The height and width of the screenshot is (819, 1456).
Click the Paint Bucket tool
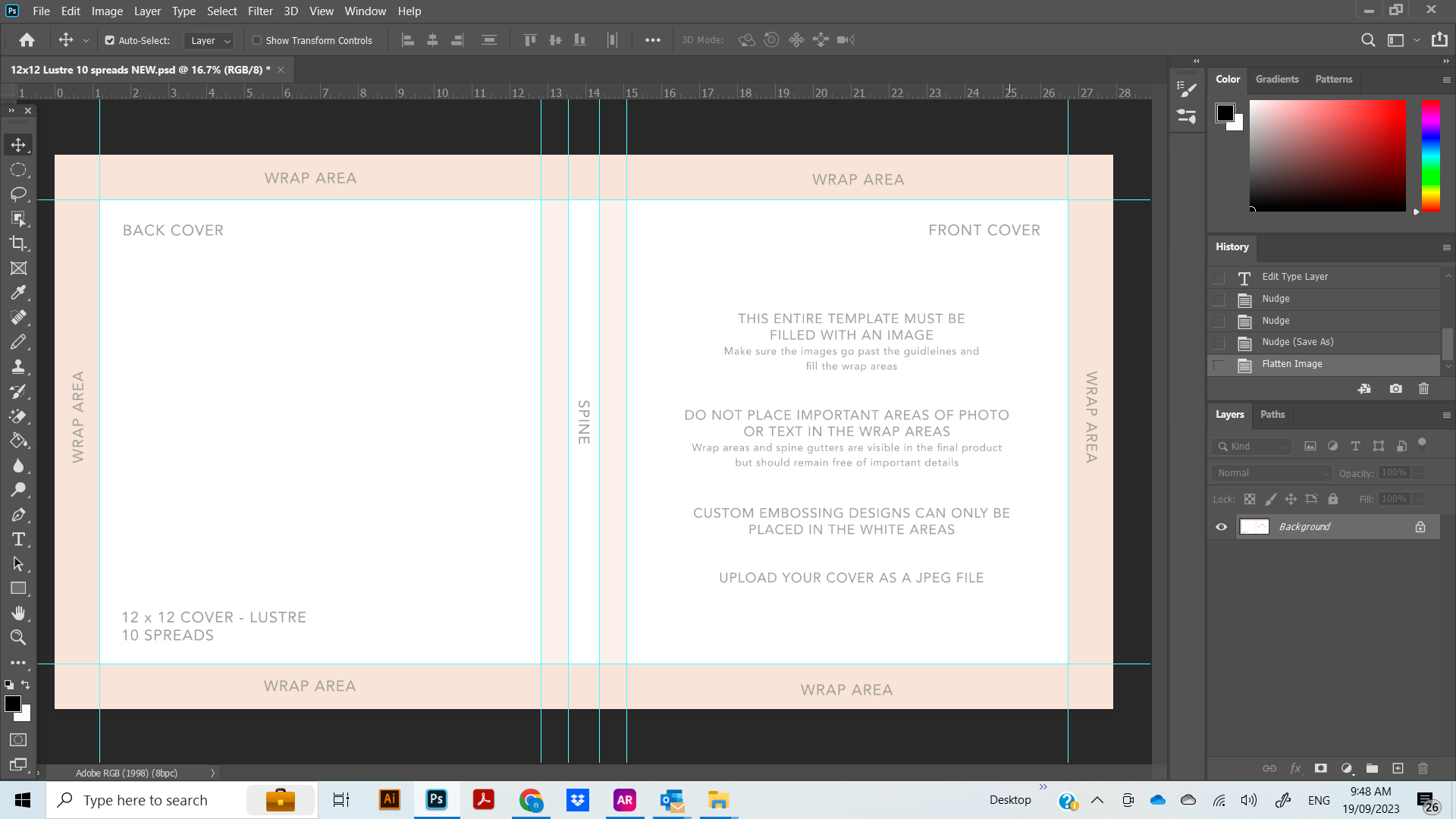point(18,441)
